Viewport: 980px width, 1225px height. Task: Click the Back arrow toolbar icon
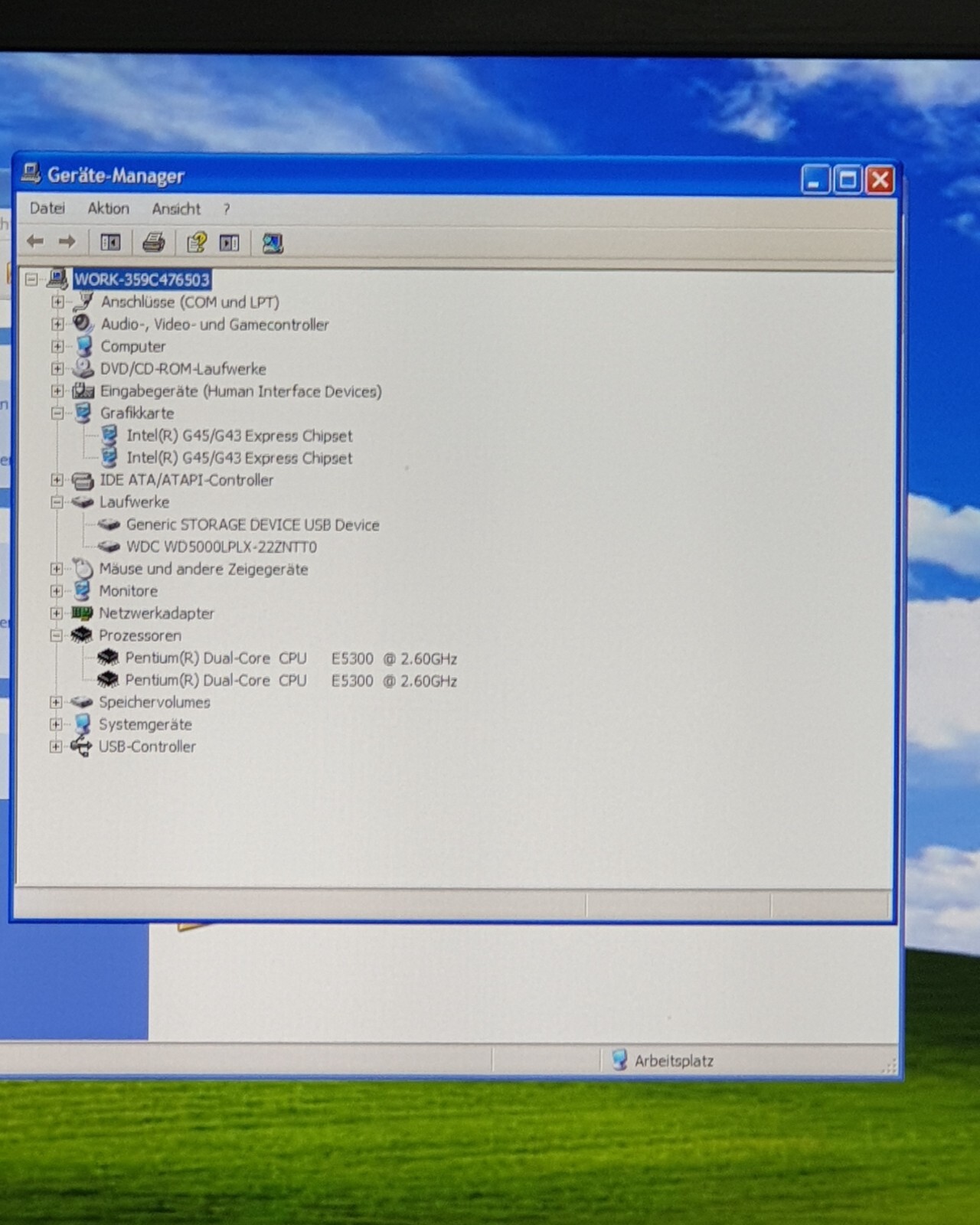(35, 242)
